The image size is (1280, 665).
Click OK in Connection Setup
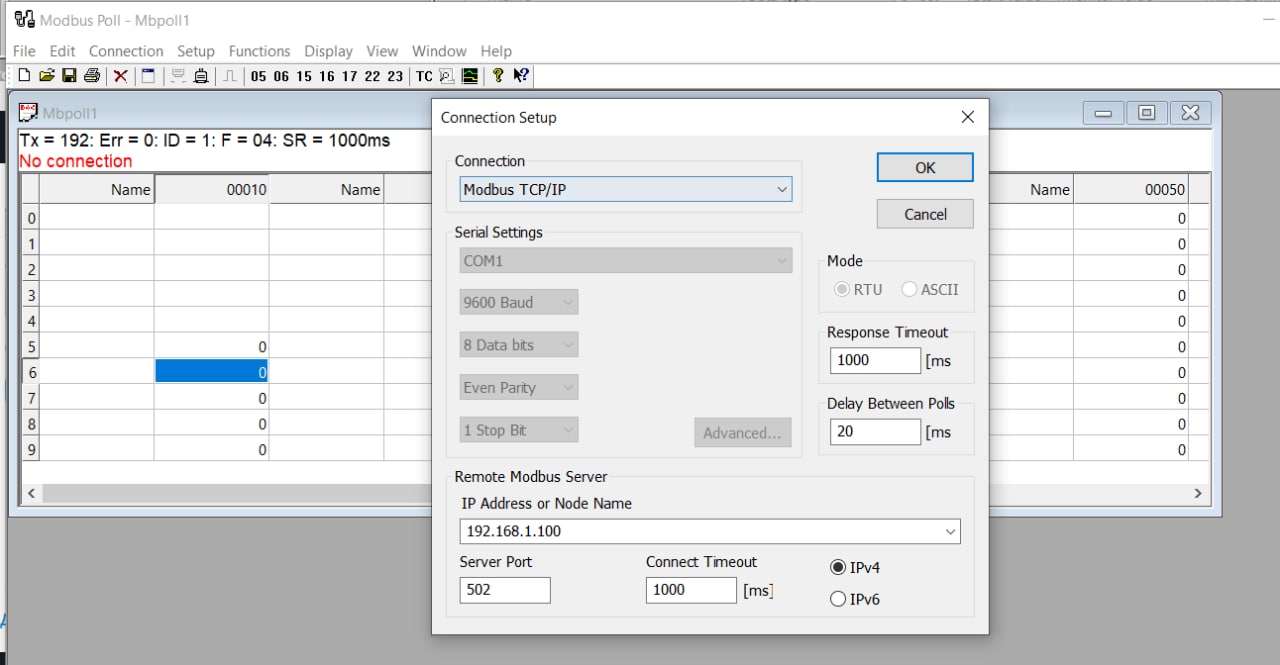click(x=925, y=168)
